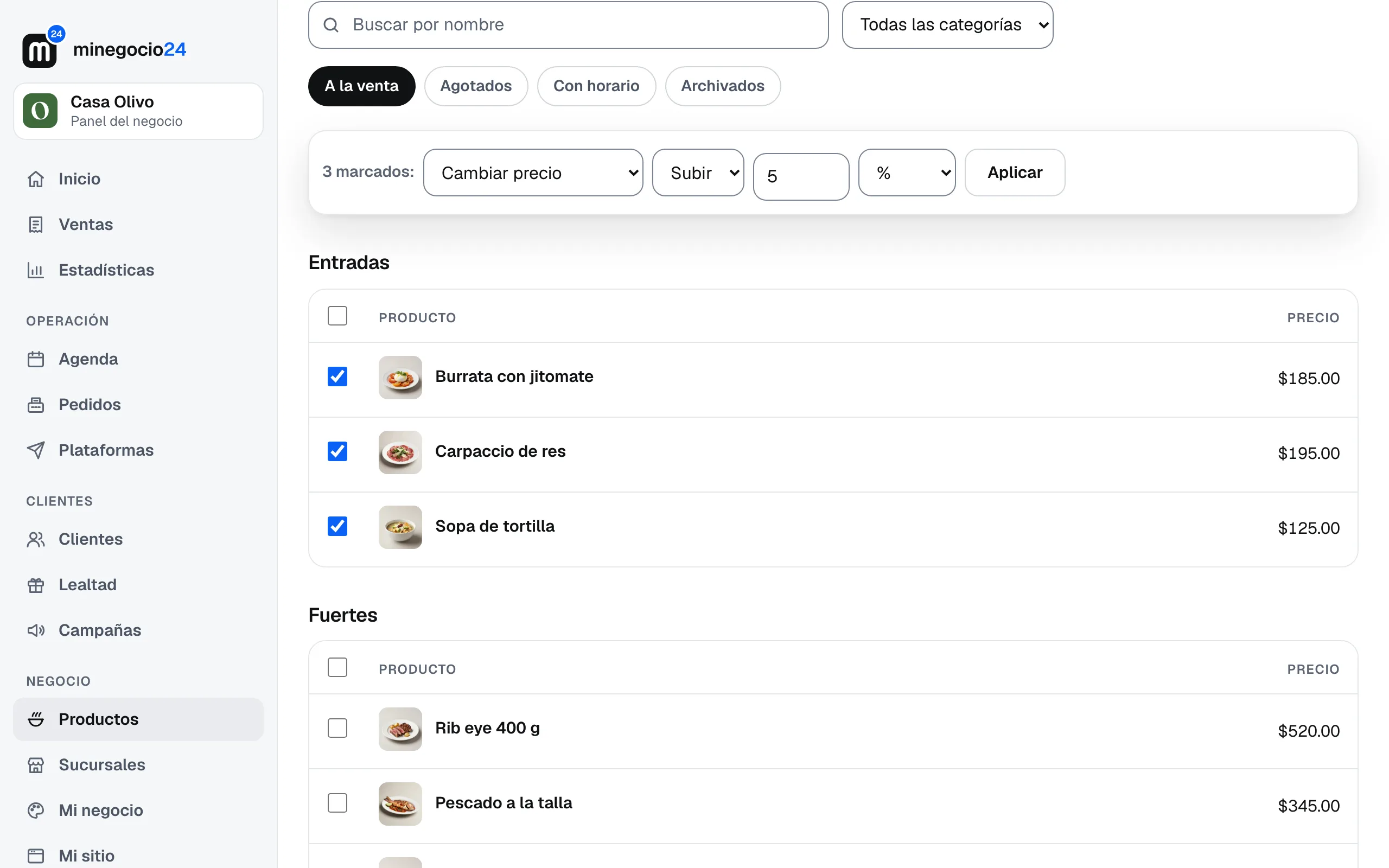
Task: Switch to the Archivados tab
Action: 723,86
